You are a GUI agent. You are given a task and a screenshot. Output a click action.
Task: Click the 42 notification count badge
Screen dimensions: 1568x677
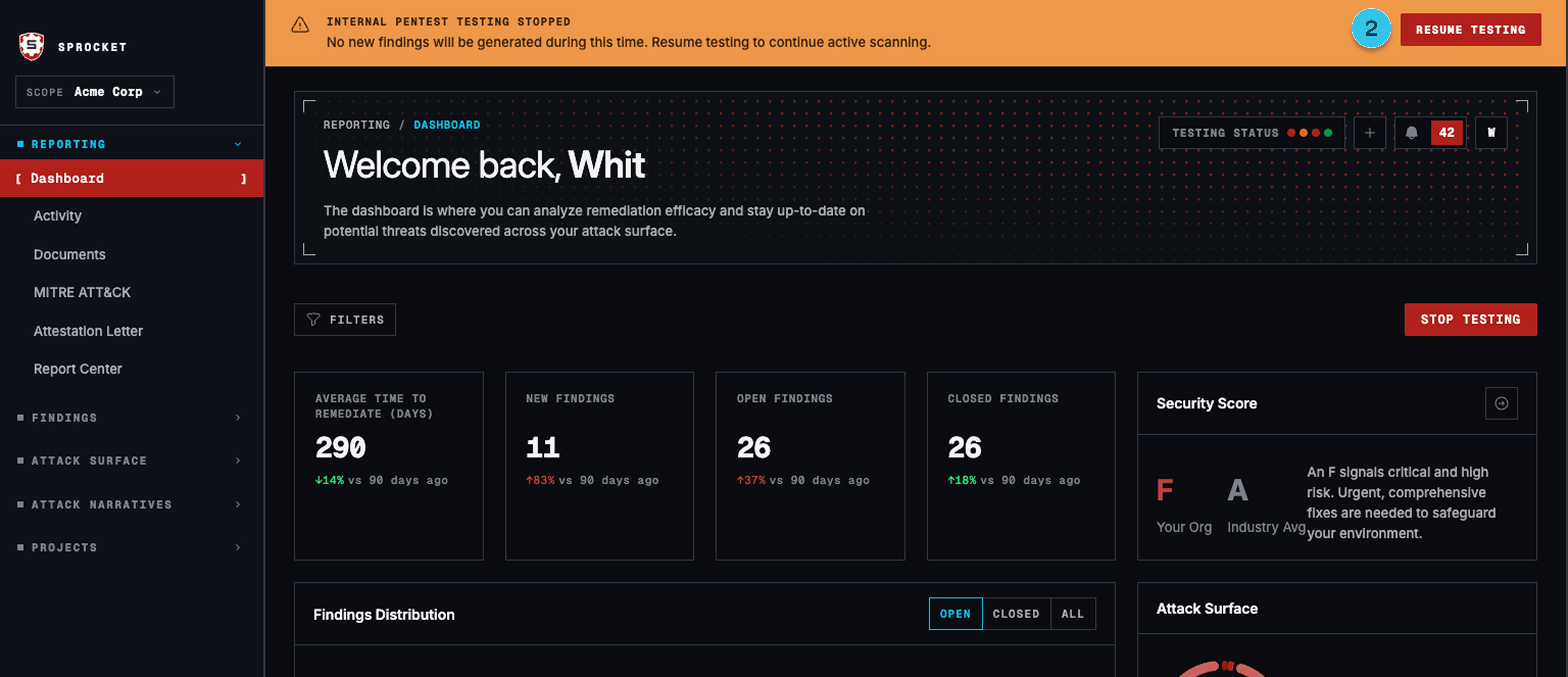coord(1446,133)
